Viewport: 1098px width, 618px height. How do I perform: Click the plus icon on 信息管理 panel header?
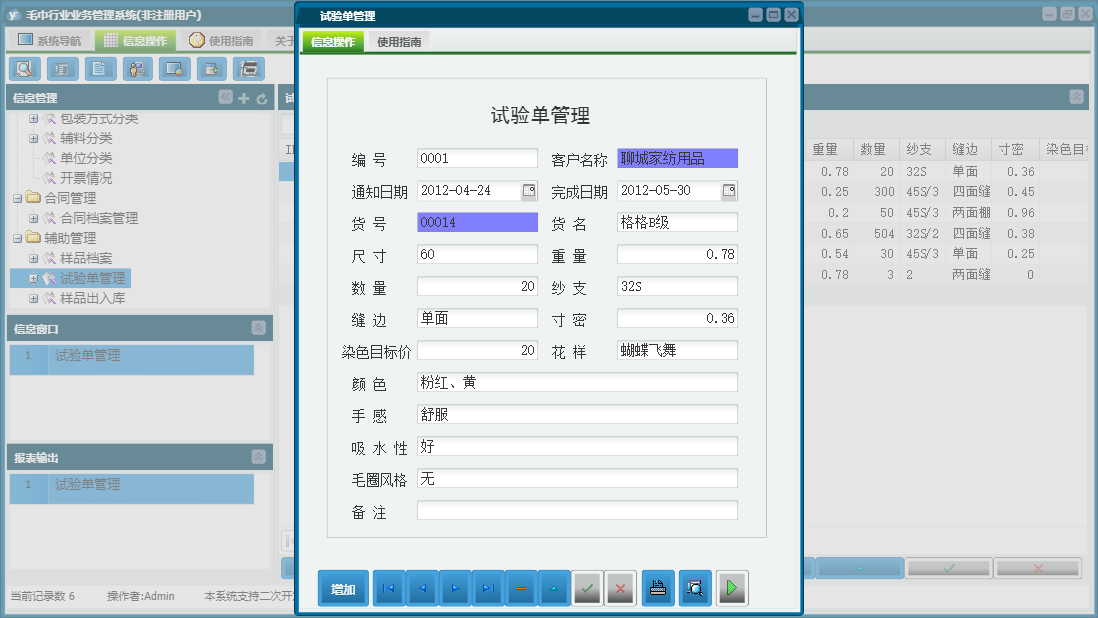[246, 97]
